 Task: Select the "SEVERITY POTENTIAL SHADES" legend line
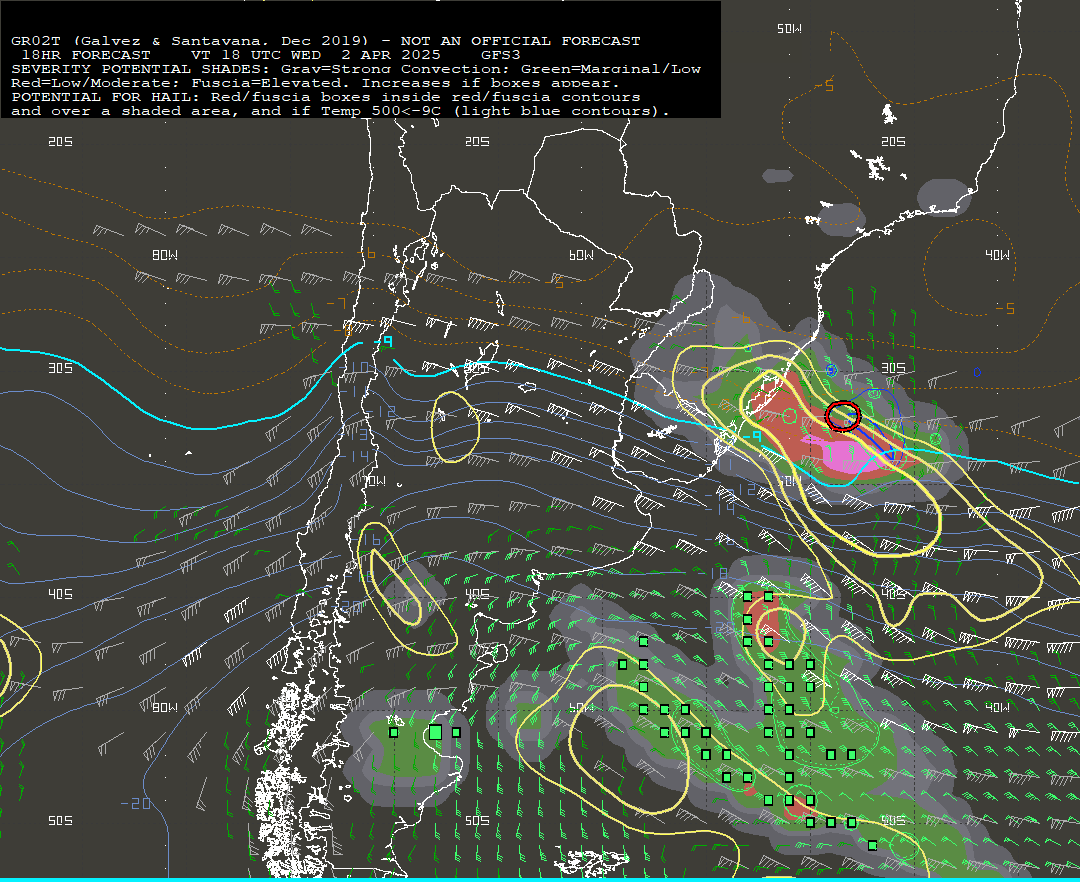(x=356, y=69)
